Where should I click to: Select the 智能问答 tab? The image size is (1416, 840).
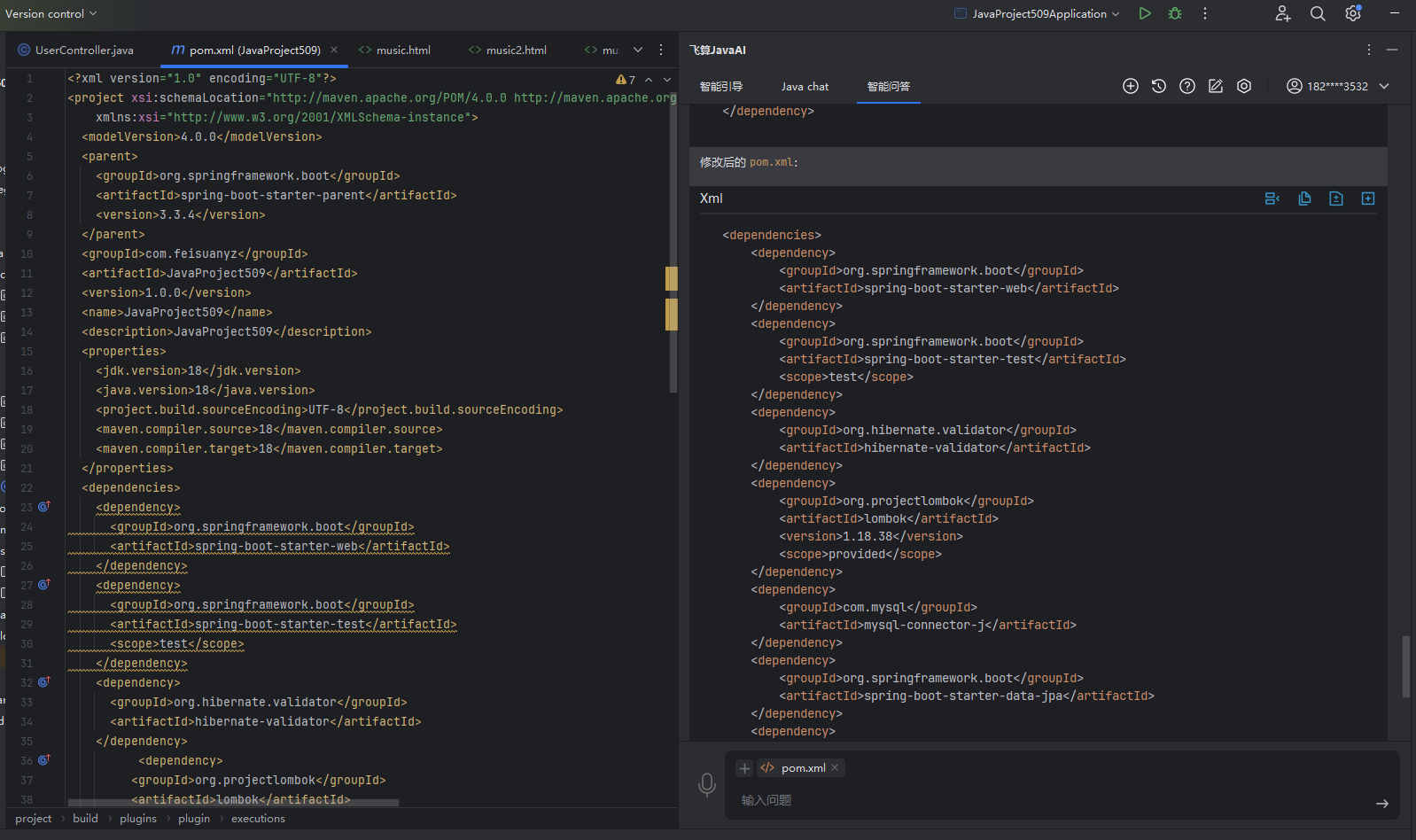click(889, 86)
